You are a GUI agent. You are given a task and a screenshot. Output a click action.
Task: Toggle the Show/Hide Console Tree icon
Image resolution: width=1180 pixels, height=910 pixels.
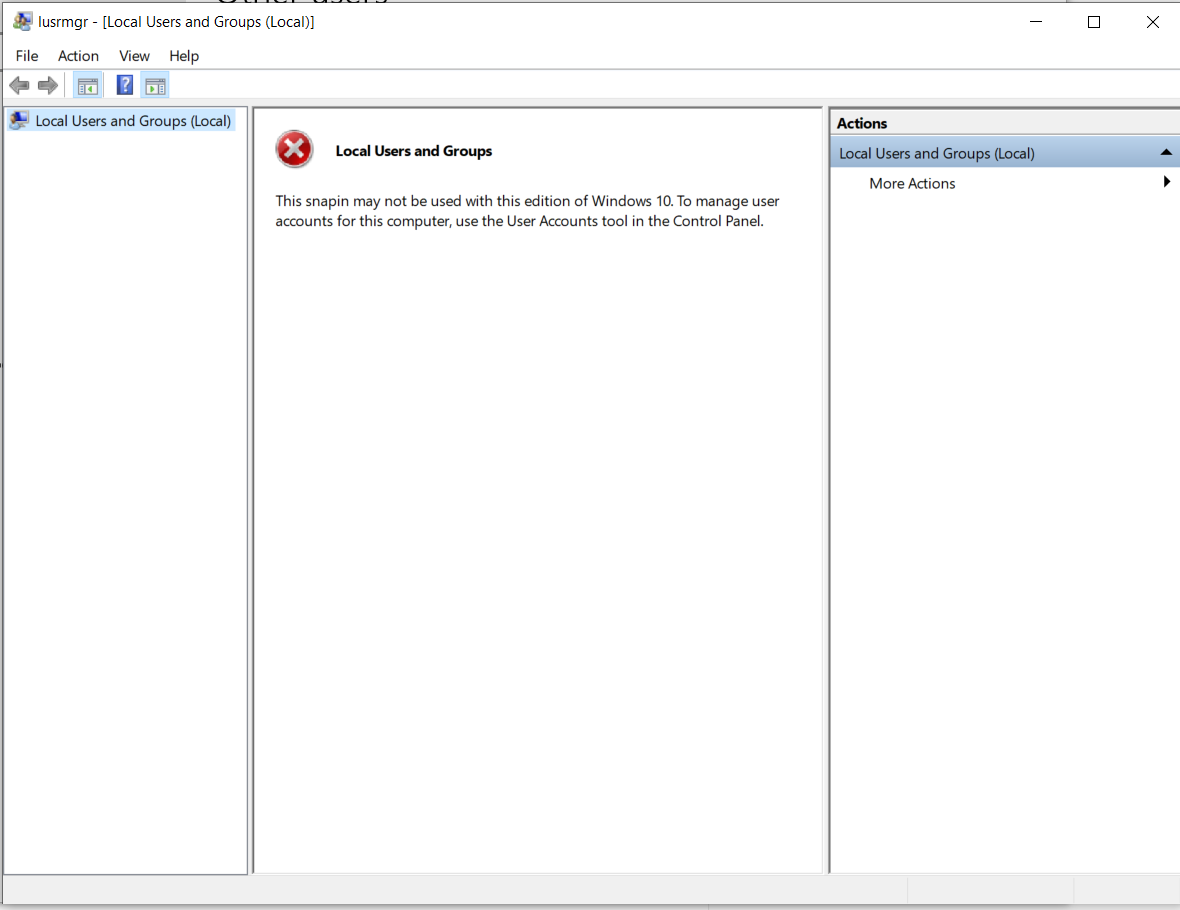[88, 86]
